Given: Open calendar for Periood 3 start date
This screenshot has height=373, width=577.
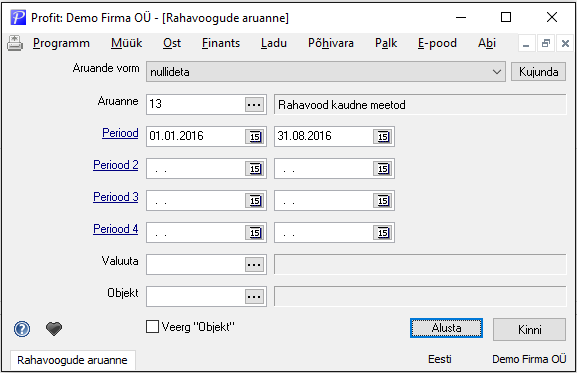Looking at the screenshot, I should tap(255, 201).
